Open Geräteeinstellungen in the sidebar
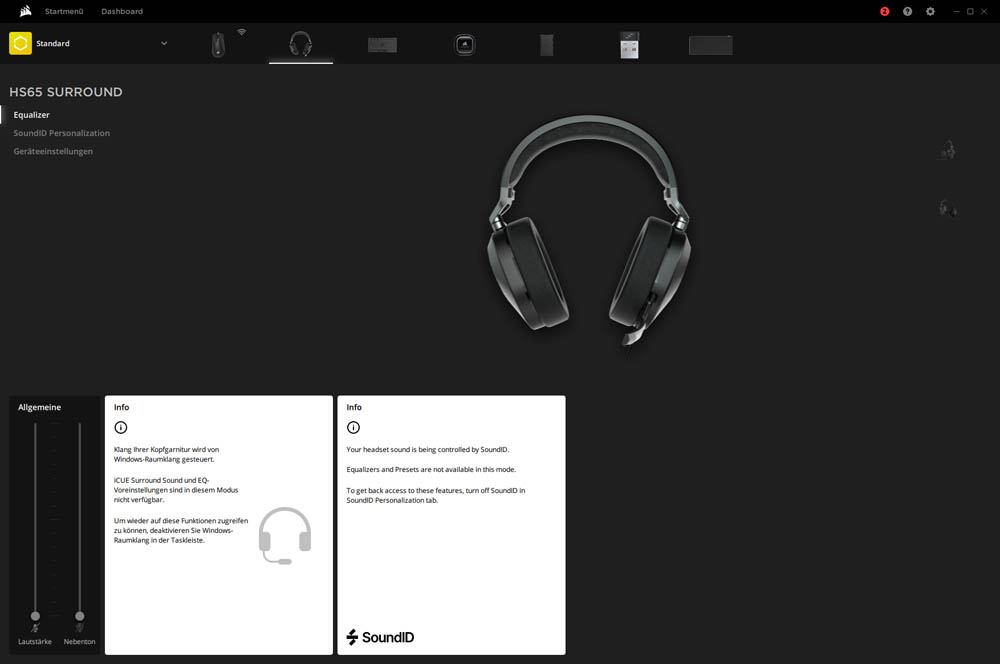 (x=53, y=151)
